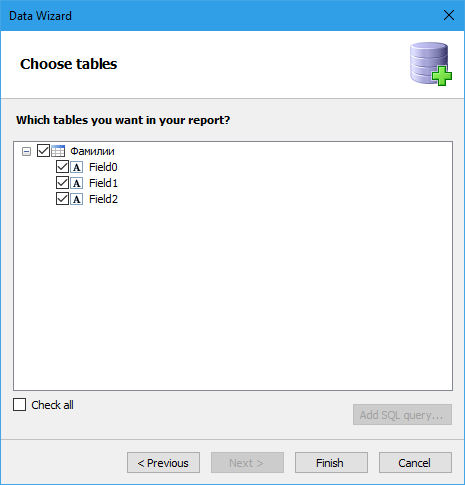Select the Field2 tree item
The height and width of the screenshot is (485, 465).
(x=103, y=199)
